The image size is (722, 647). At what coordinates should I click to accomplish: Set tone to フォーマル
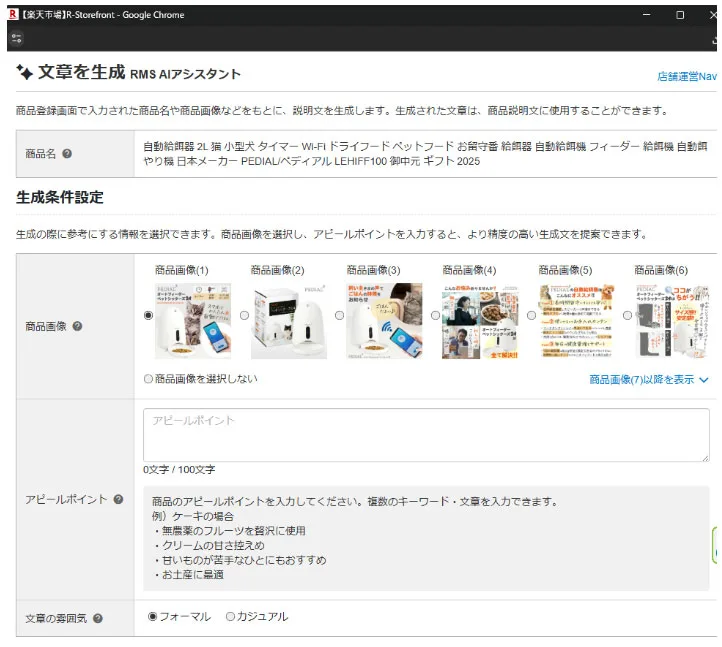(x=153, y=617)
